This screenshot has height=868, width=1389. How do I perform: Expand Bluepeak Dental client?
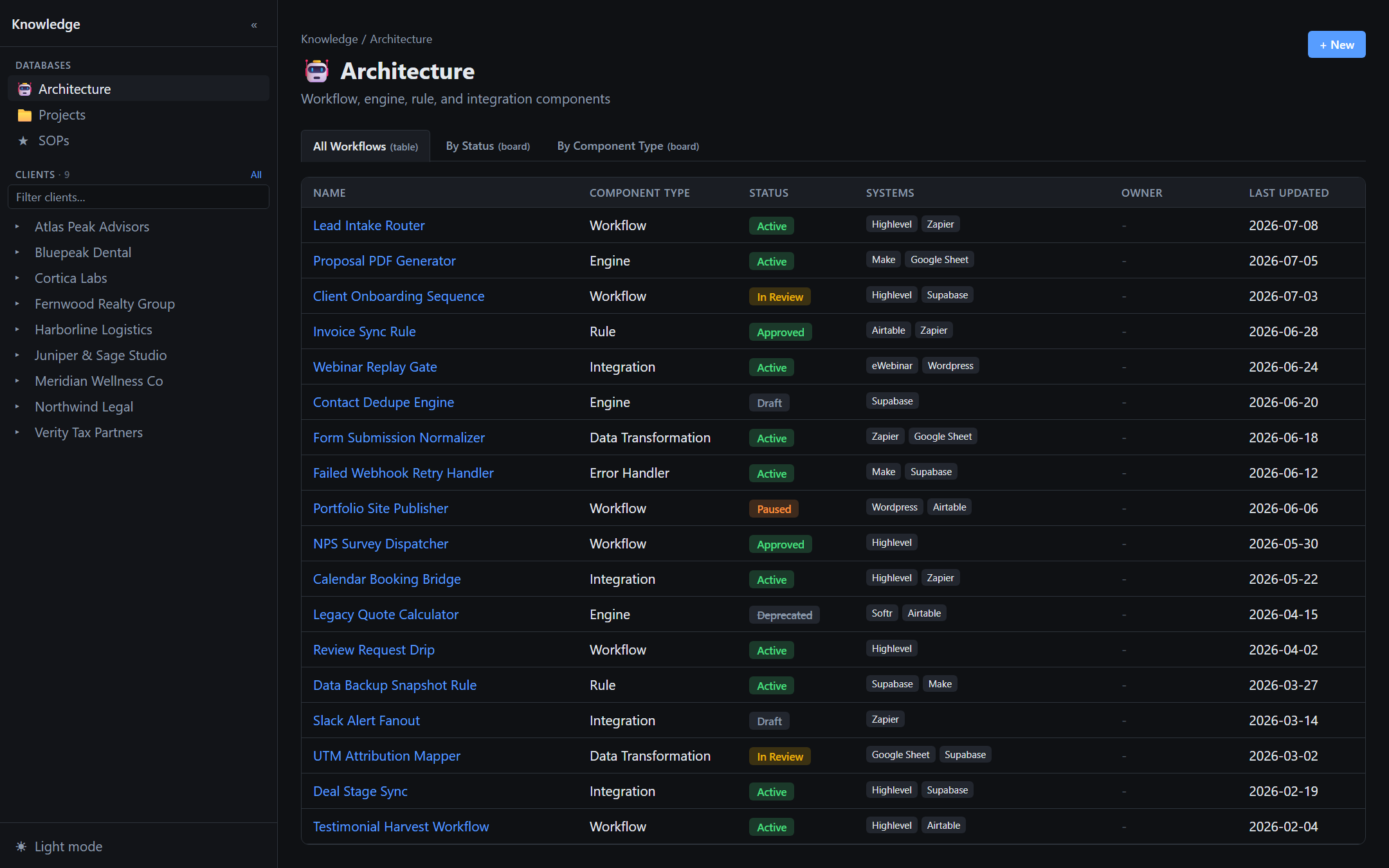point(17,253)
